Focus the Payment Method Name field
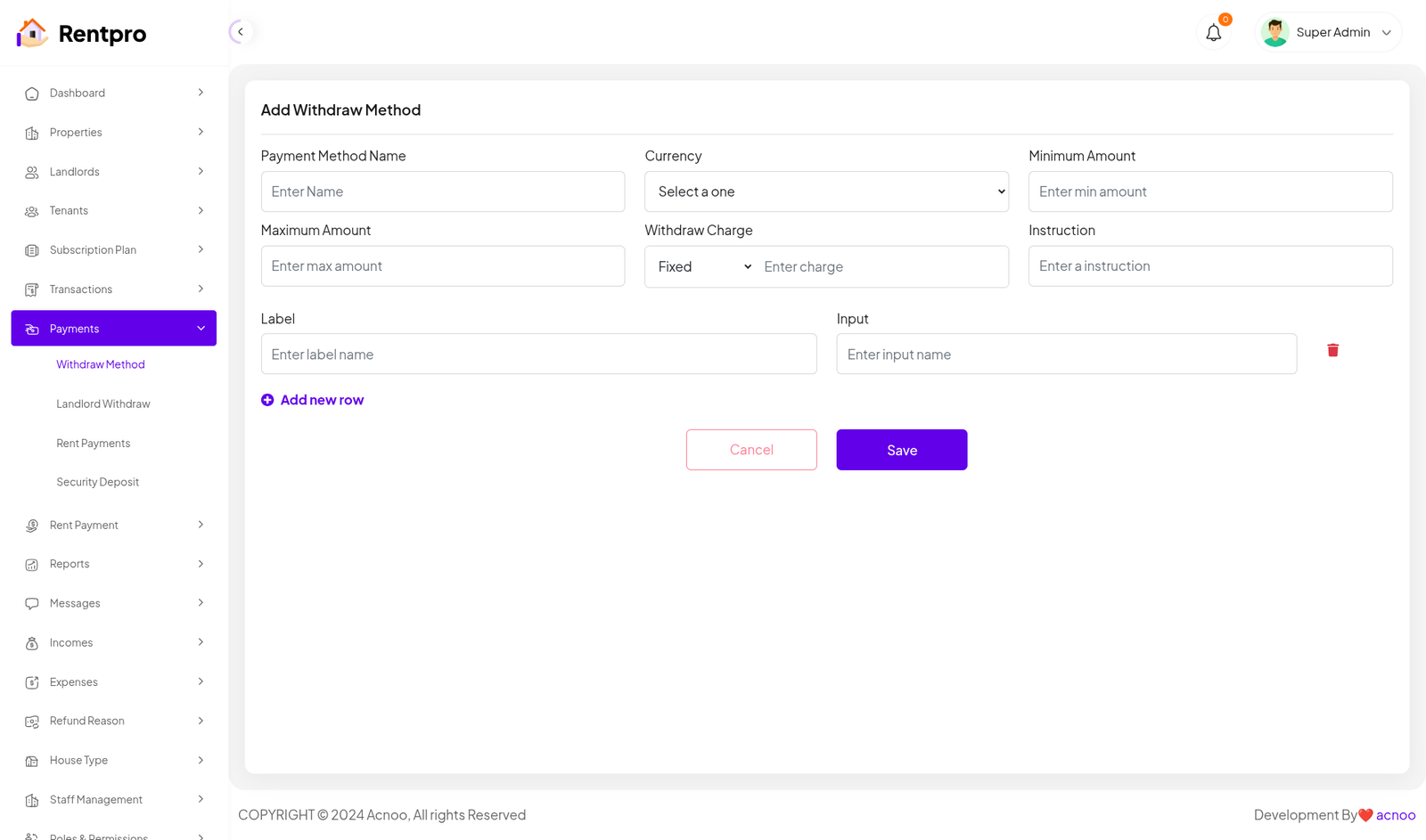Viewport: 1426px width, 840px height. point(443,192)
